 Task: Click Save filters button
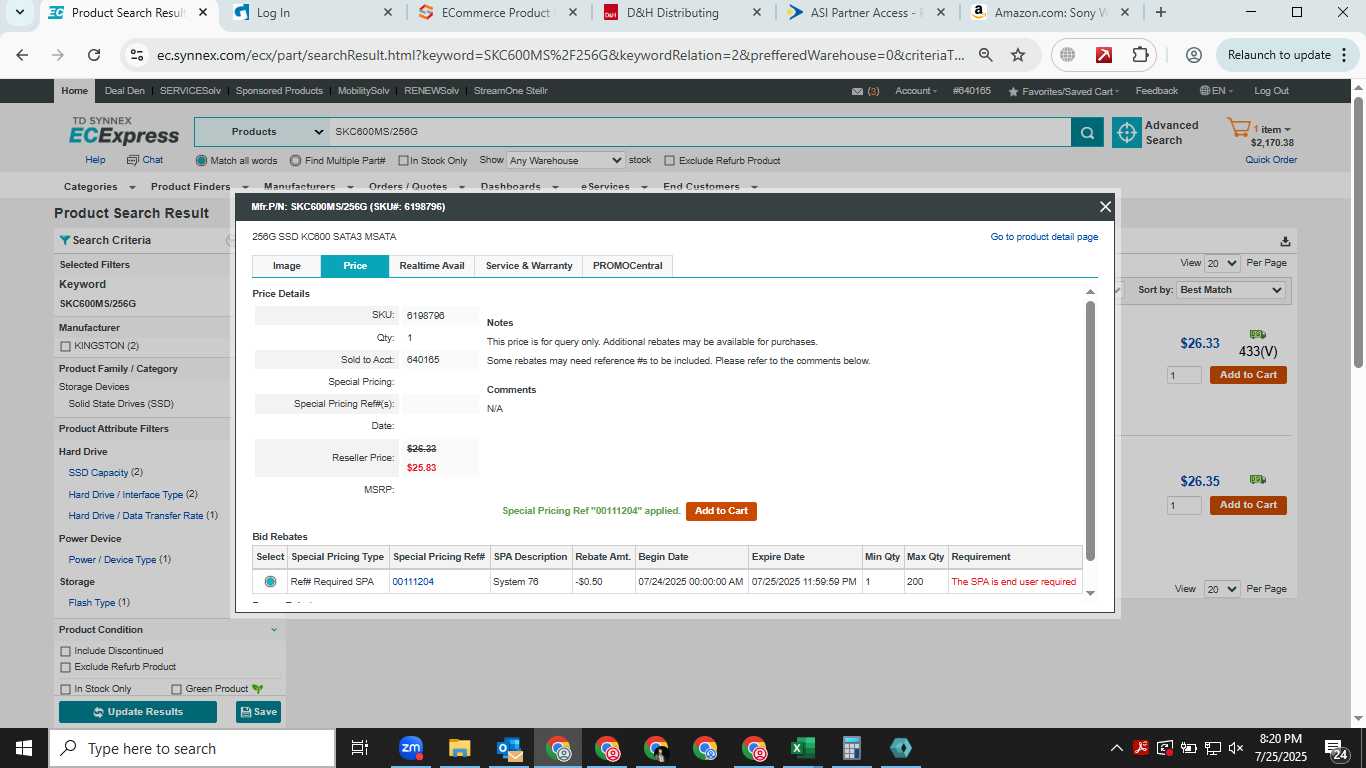pos(258,712)
